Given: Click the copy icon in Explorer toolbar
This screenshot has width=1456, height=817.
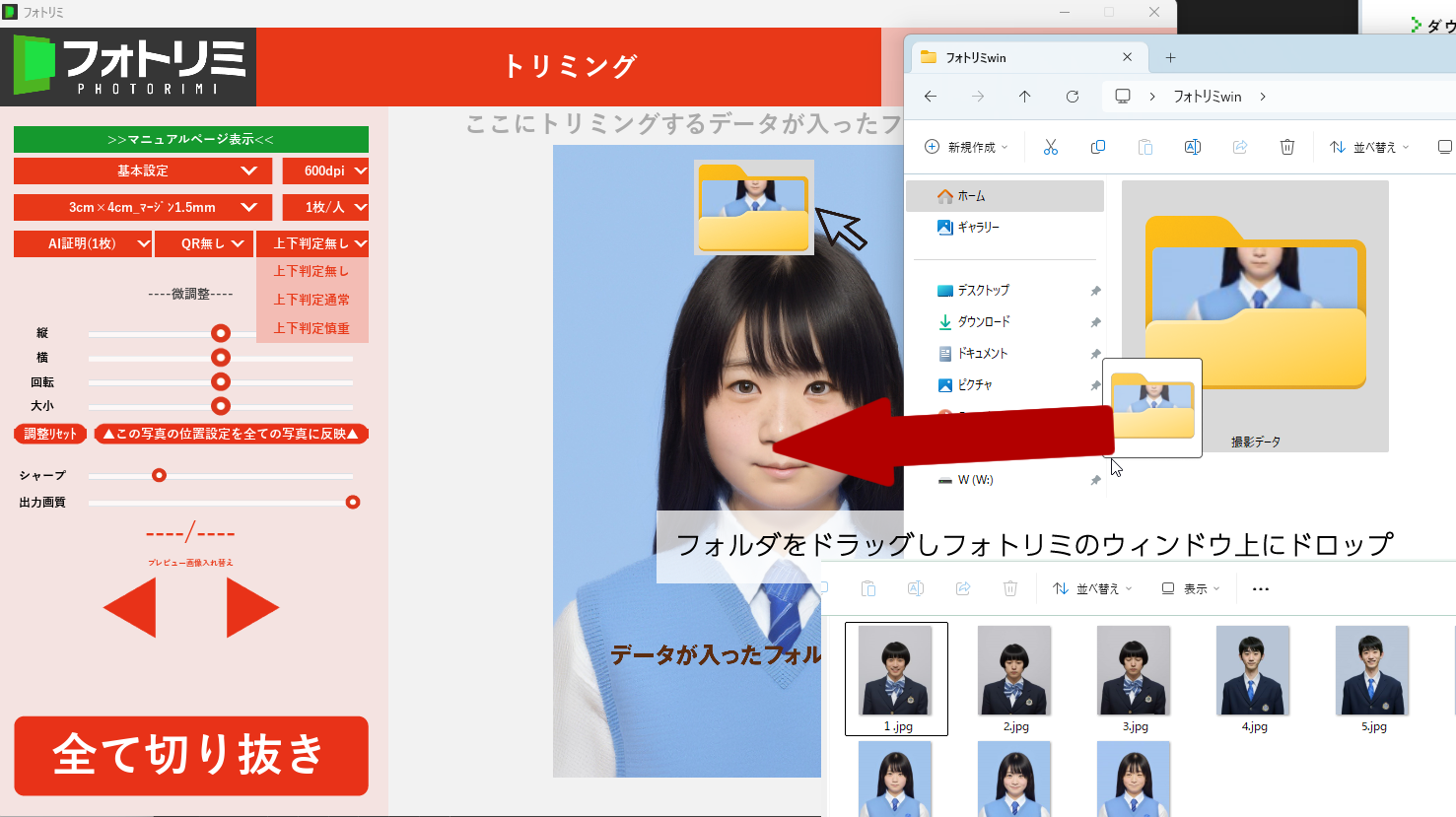Looking at the screenshot, I should click(x=1097, y=147).
